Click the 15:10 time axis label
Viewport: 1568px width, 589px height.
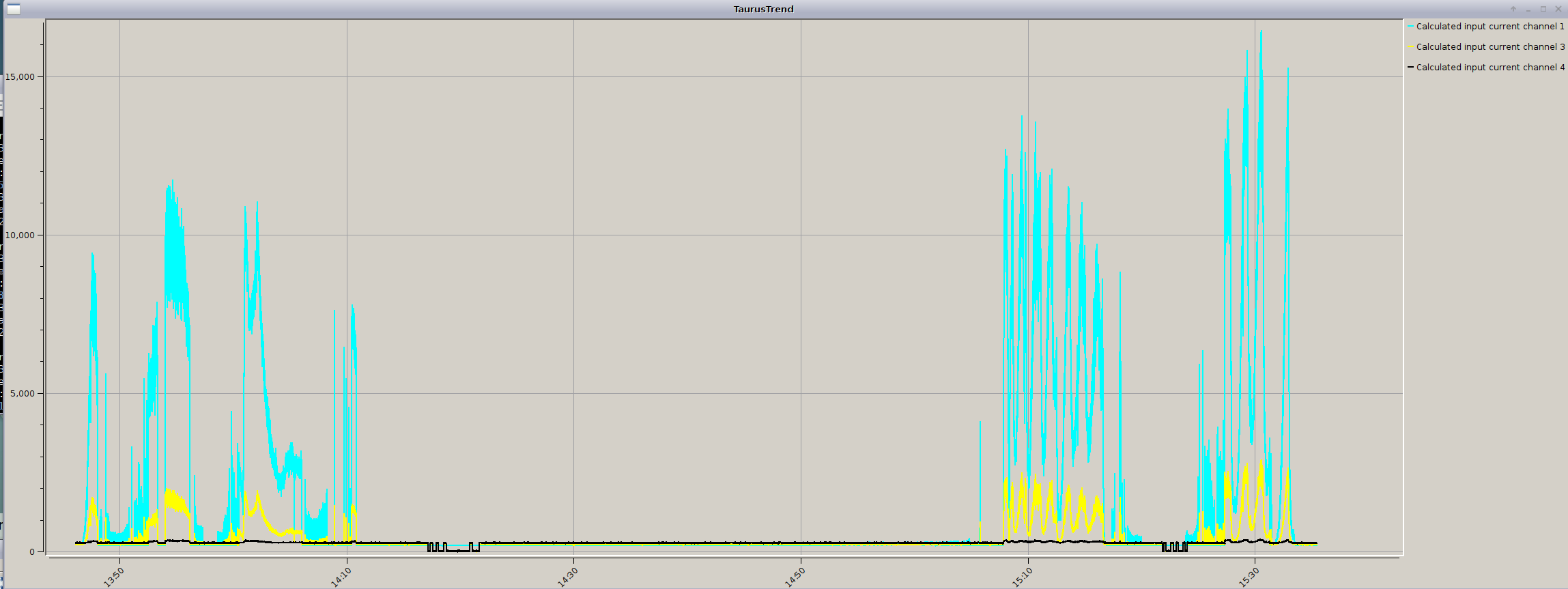(1023, 576)
